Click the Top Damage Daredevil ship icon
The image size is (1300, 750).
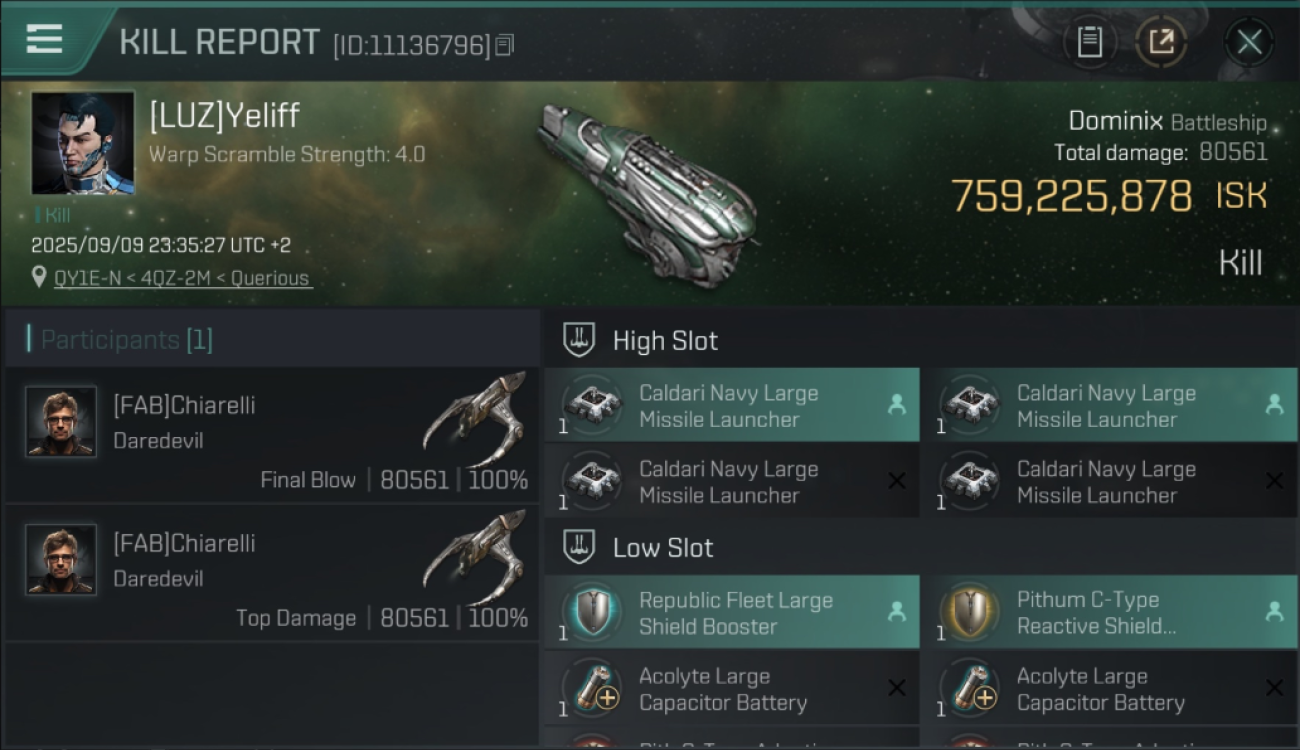tap(475, 560)
